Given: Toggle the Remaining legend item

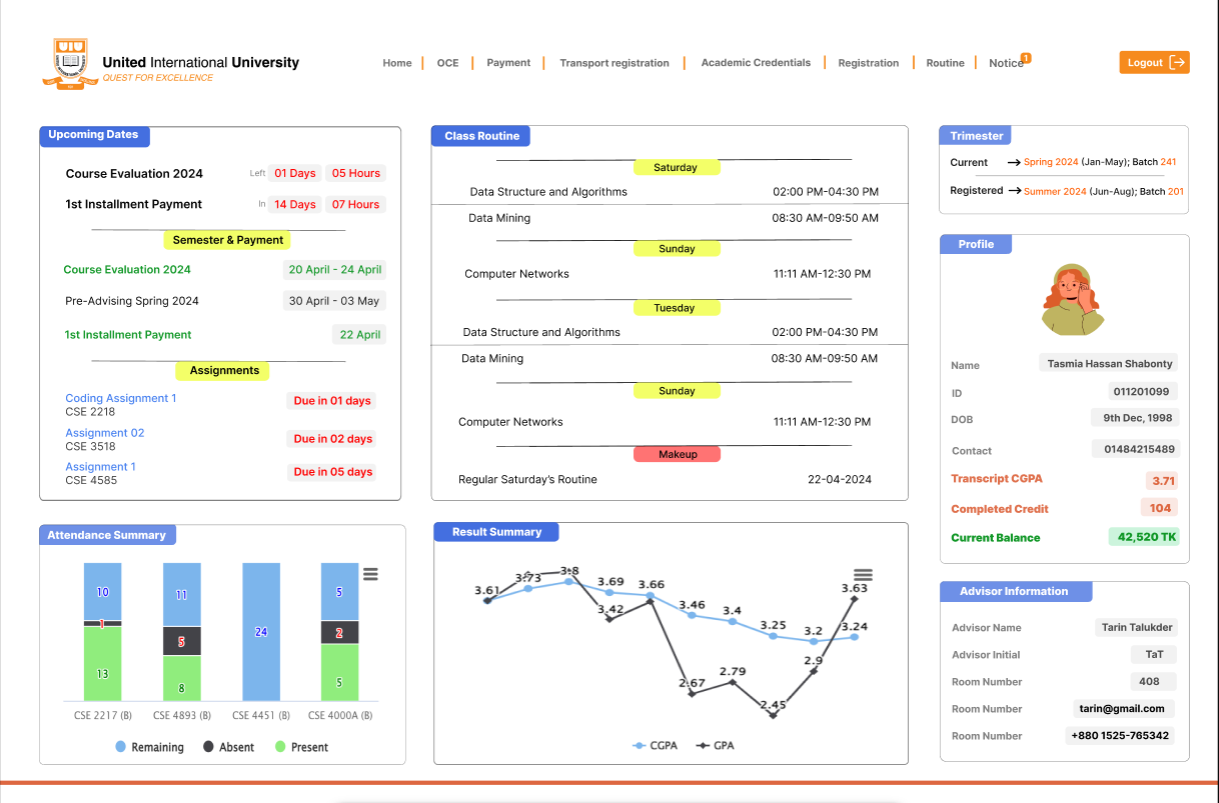Looking at the screenshot, I should click(150, 747).
